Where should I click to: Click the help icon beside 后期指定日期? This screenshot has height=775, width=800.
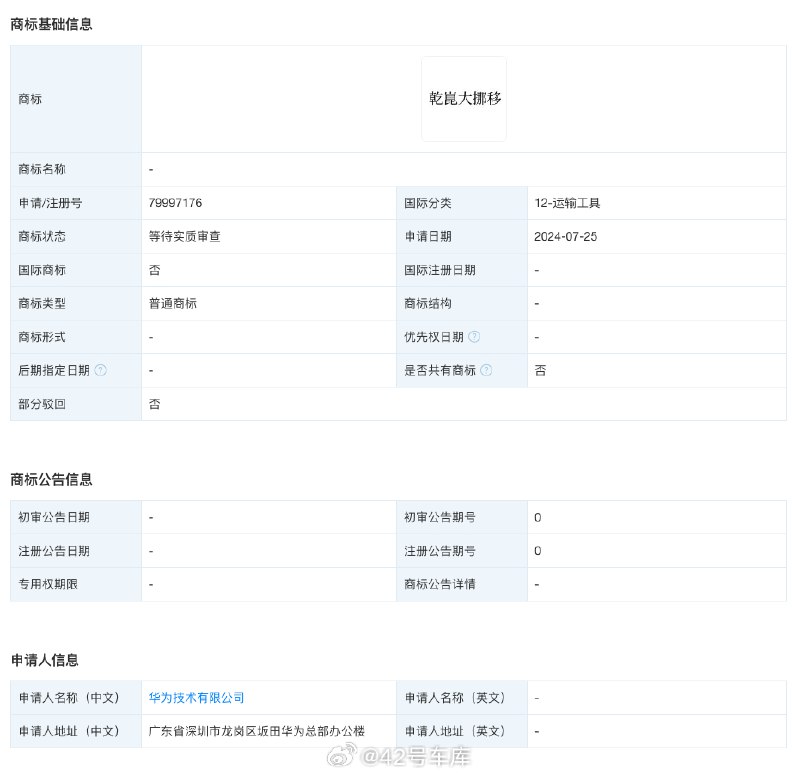(101, 370)
